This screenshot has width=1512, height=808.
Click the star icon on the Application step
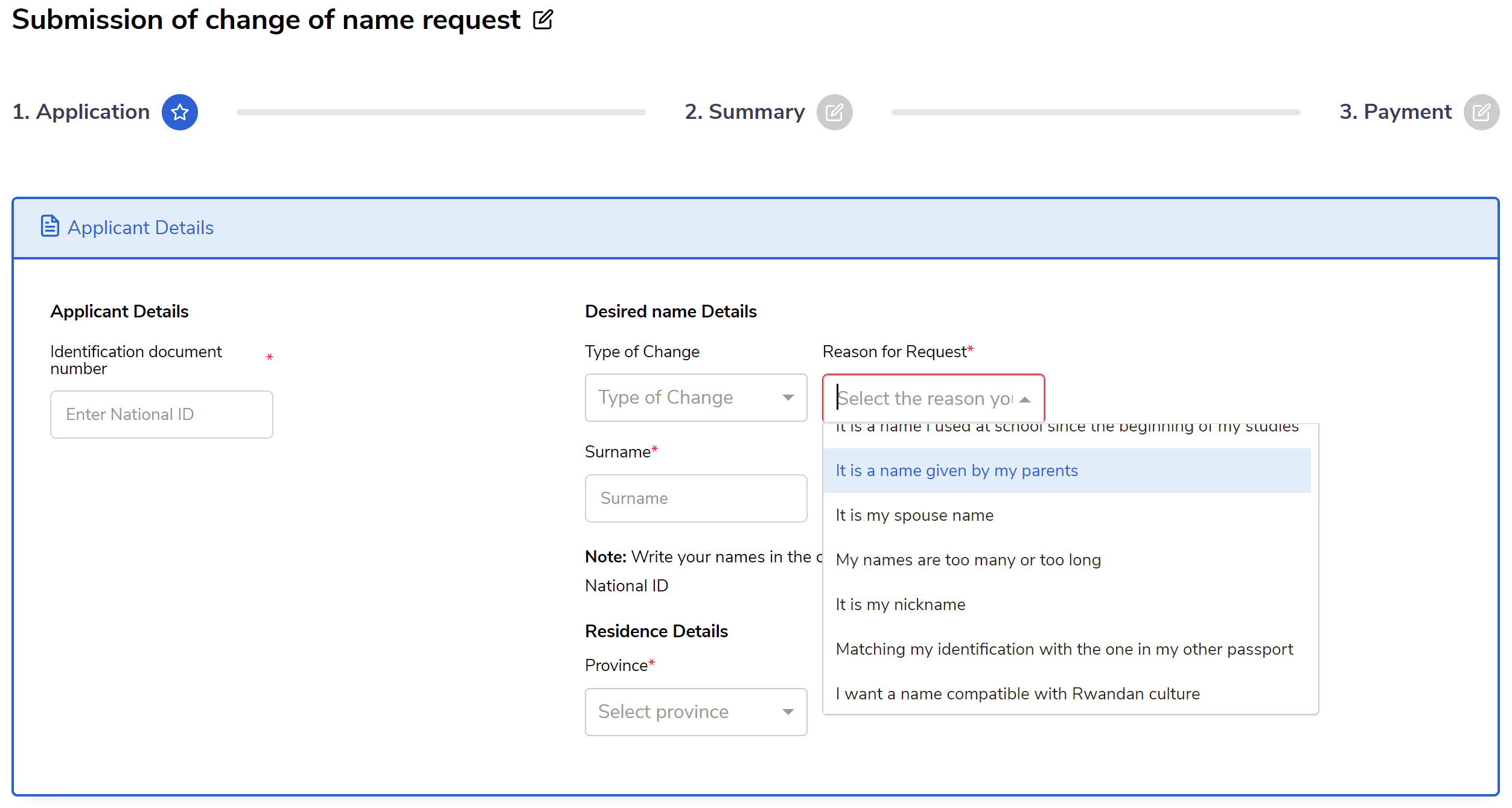pos(179,112)
